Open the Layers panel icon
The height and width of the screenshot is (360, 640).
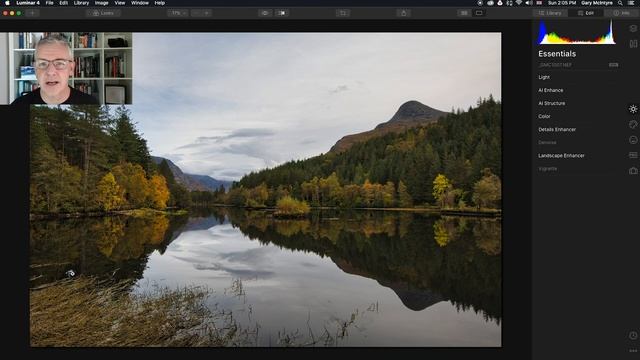pos(633,29)
